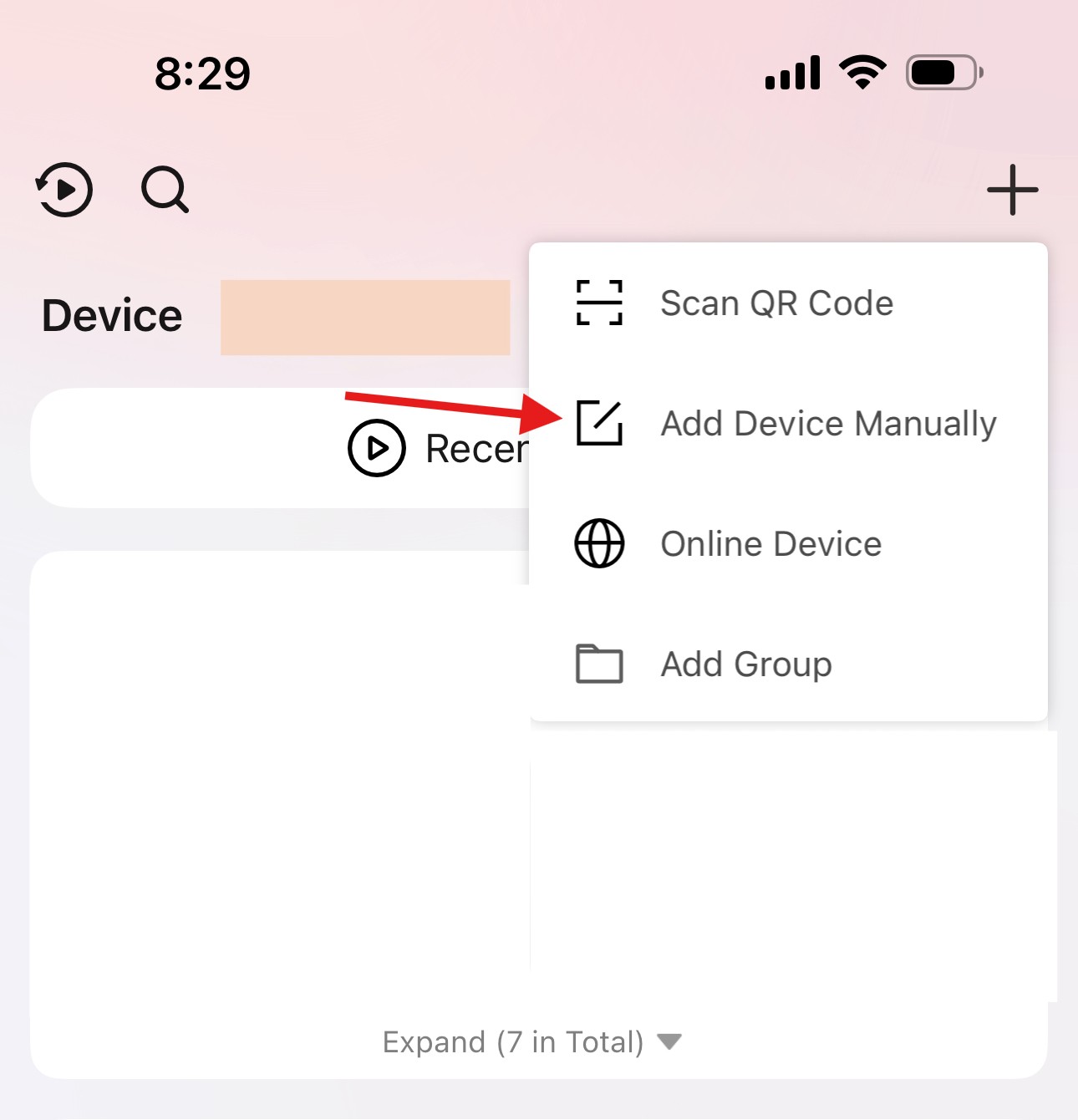Select Scan QR Code menu entry
The width and height of the screenshot is (1078, 1120).
(788, 303)
